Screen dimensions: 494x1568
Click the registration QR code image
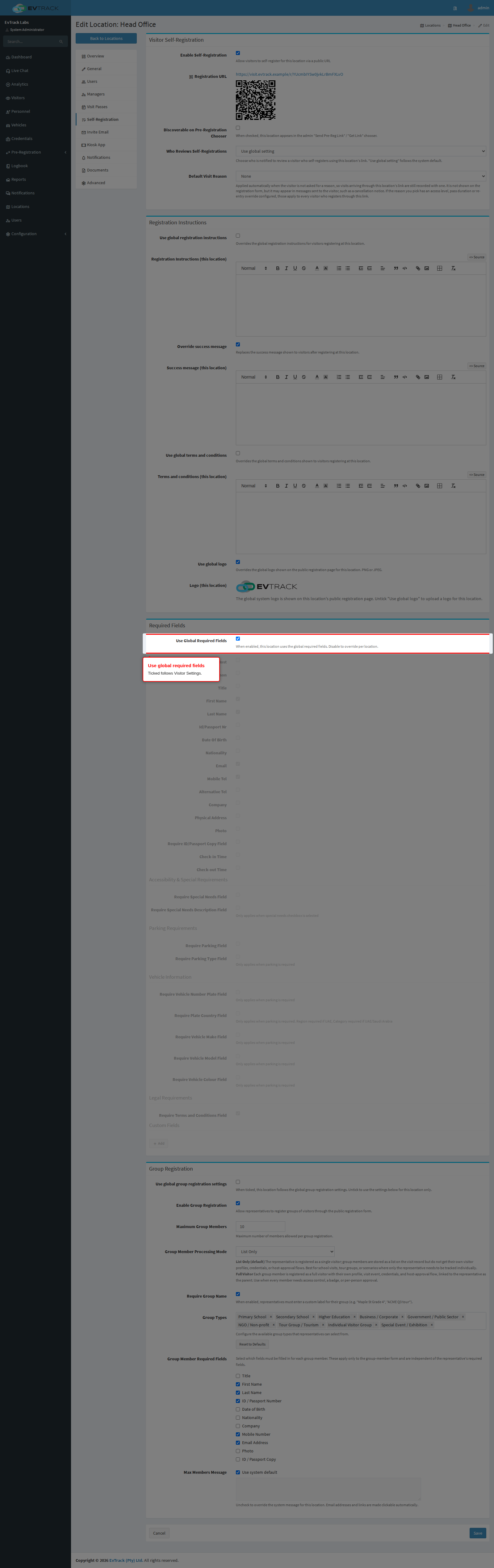[x=256, y=100]
